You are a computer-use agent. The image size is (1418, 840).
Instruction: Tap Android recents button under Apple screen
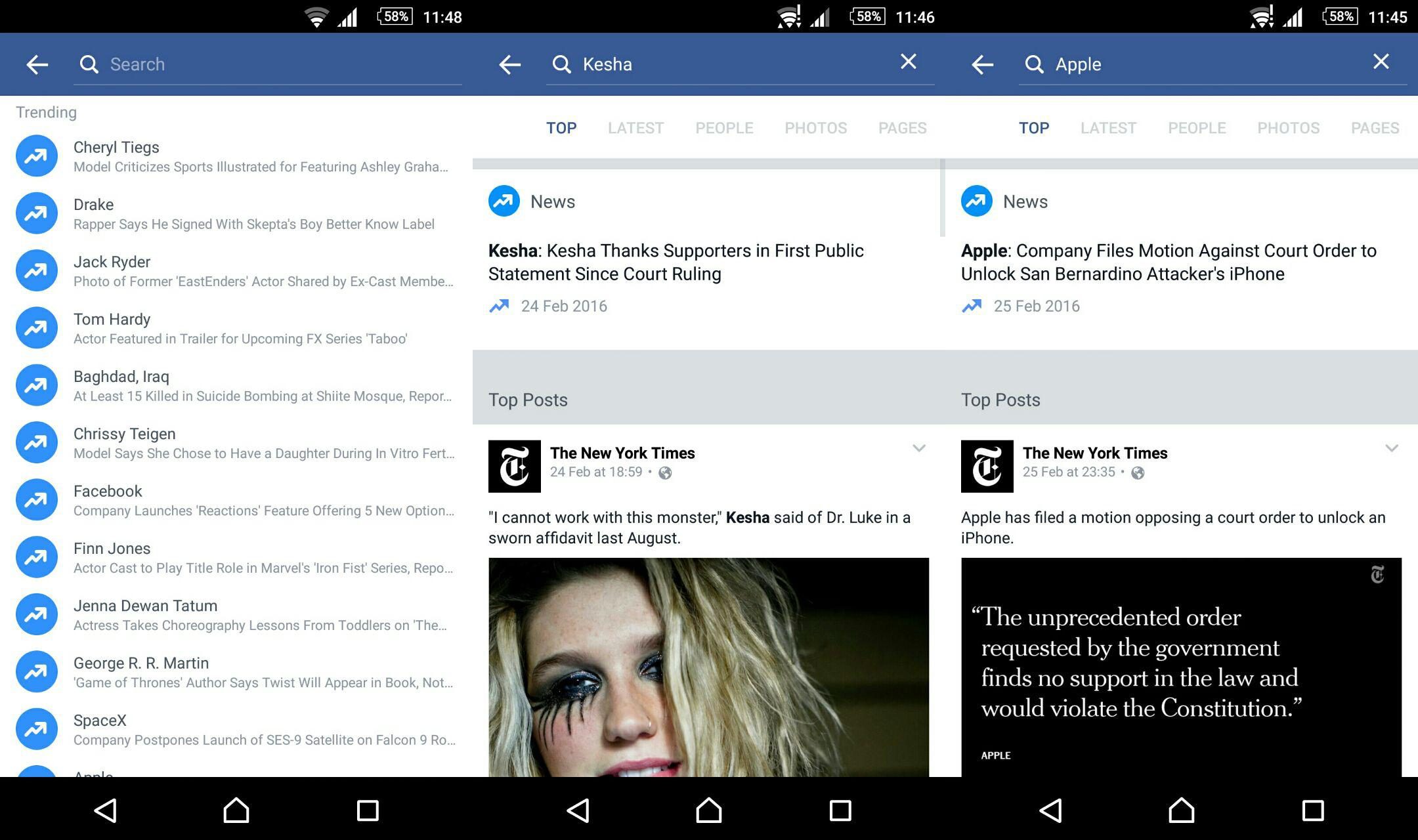(1313, 810)
